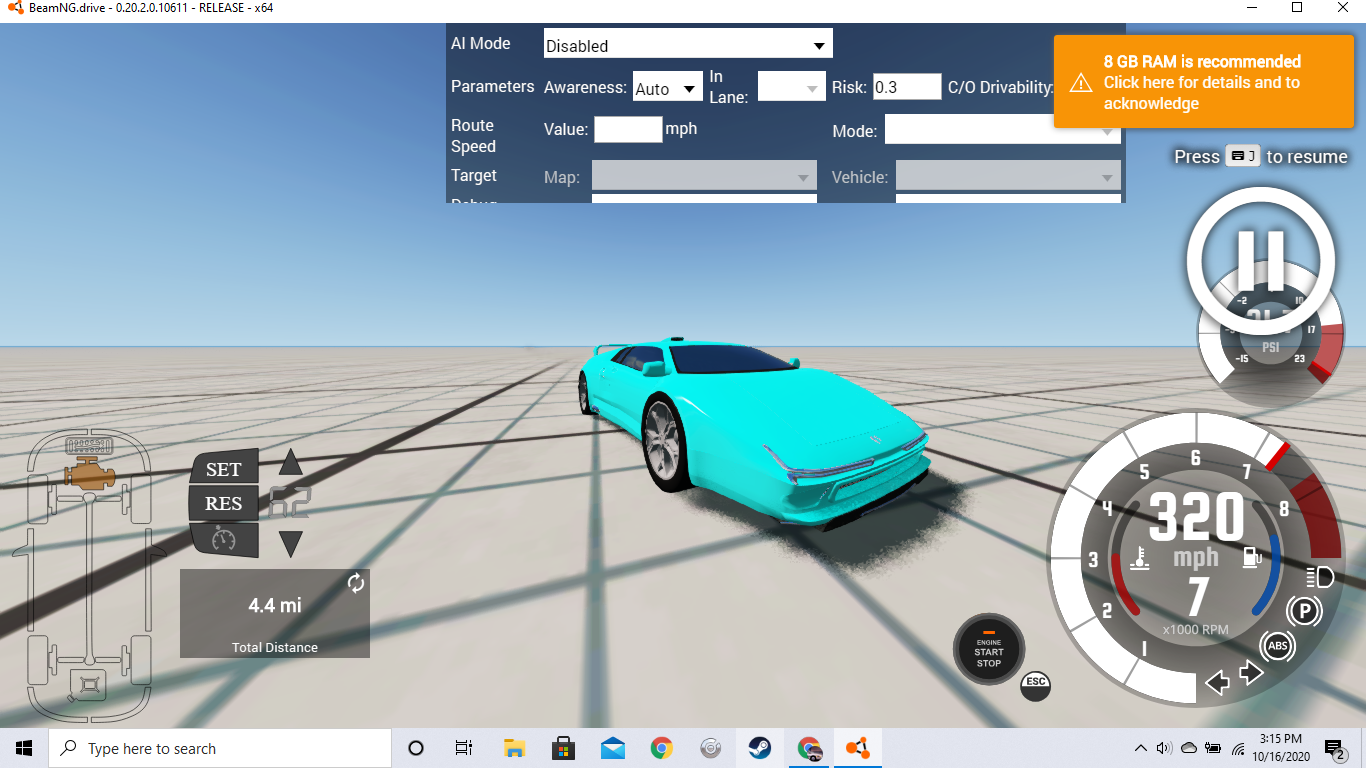Open the In Lane dropdown

tap(792, 87)
